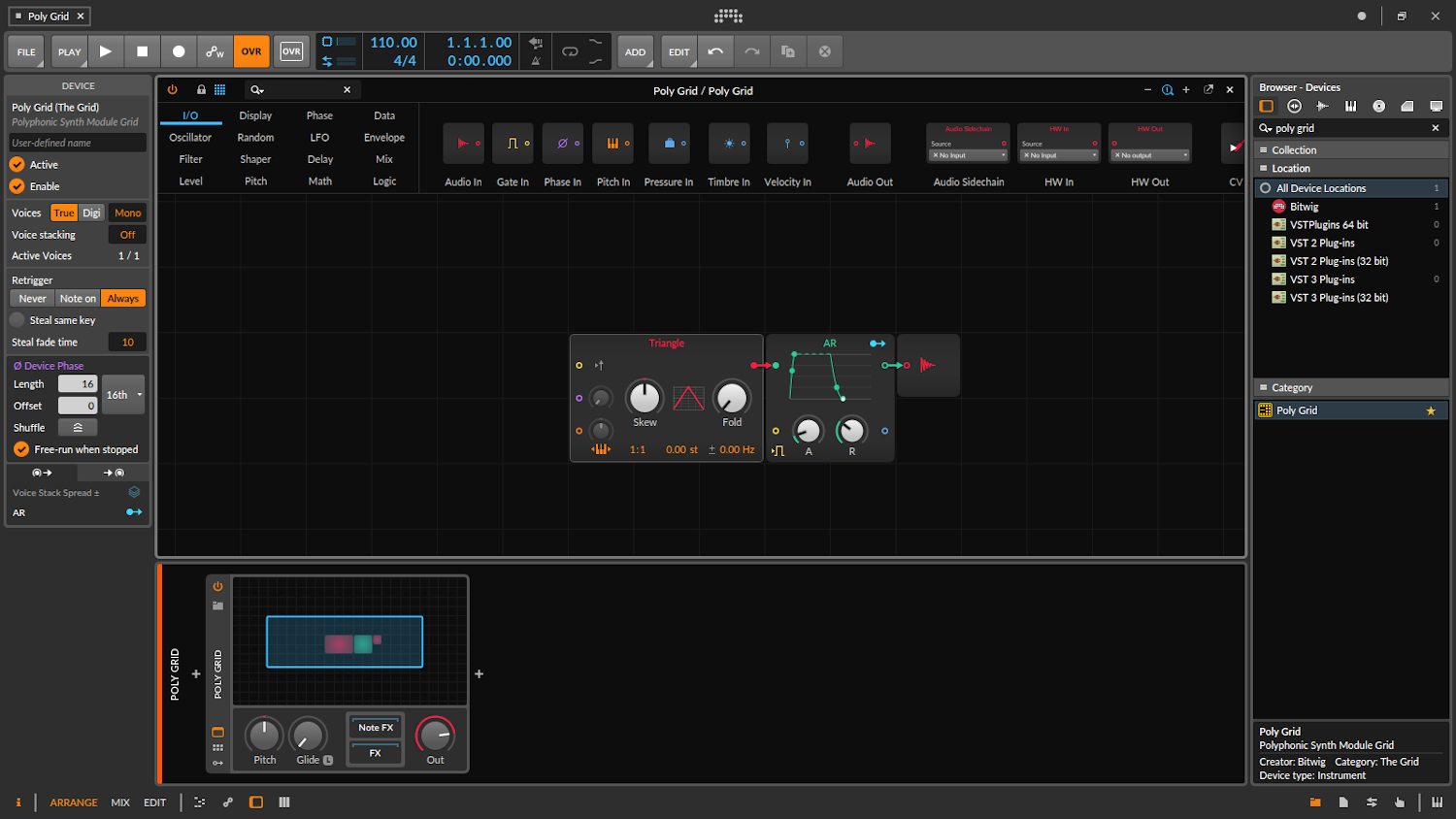Pick the Timbre In module icon
This screenshot has width=1456, height=819.
pos(729,144)
